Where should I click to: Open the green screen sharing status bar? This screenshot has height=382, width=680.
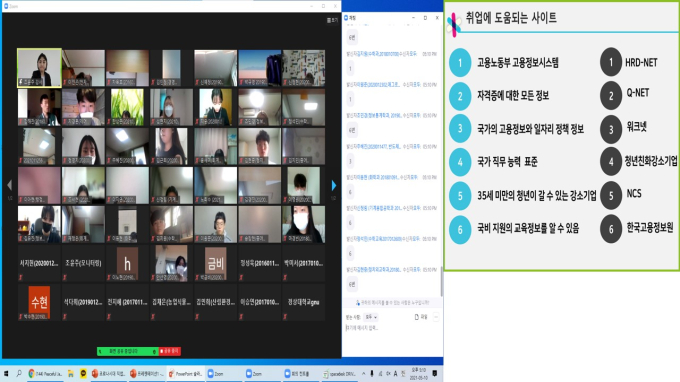tap(128, 351)
